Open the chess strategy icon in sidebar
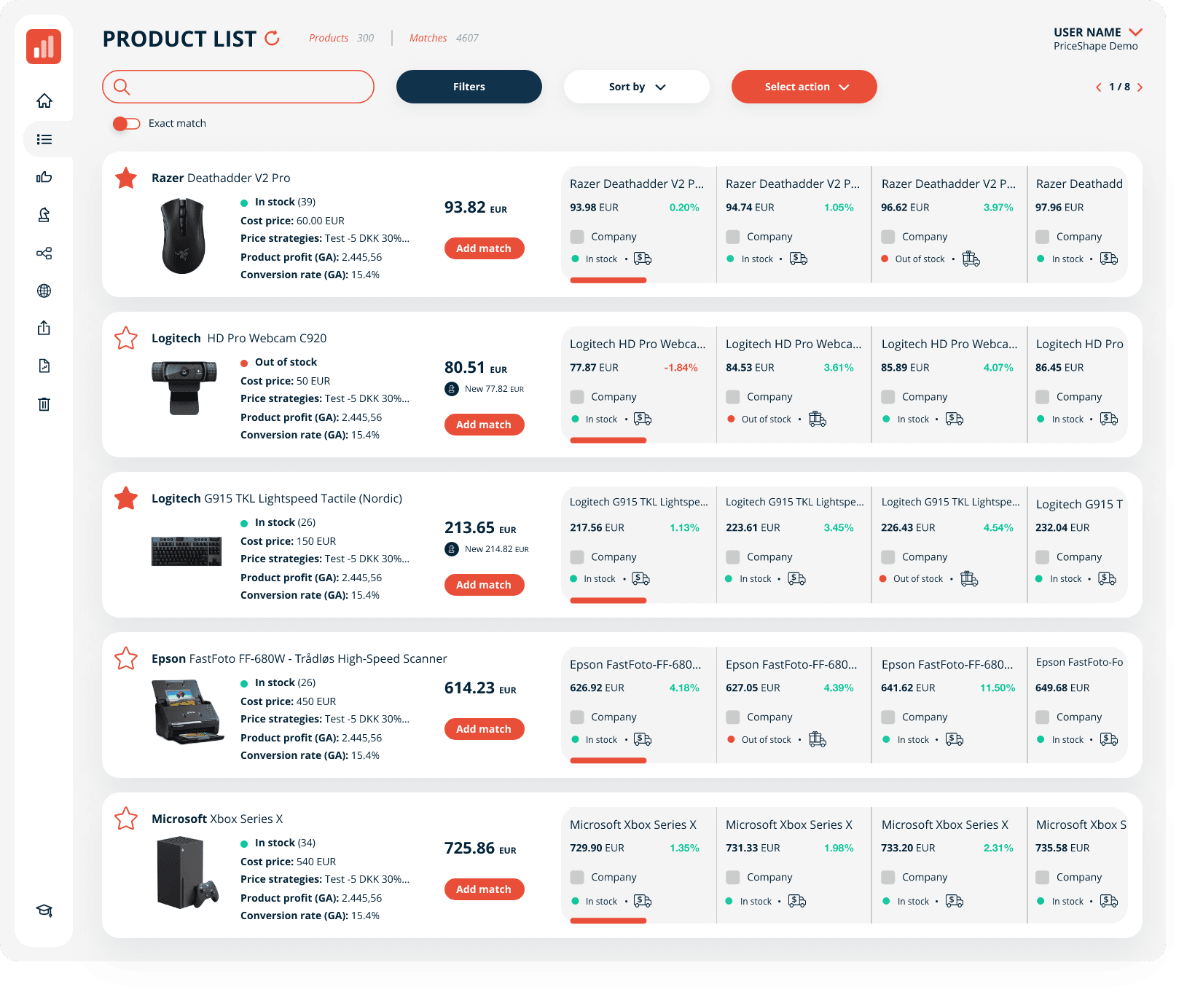 44,215
